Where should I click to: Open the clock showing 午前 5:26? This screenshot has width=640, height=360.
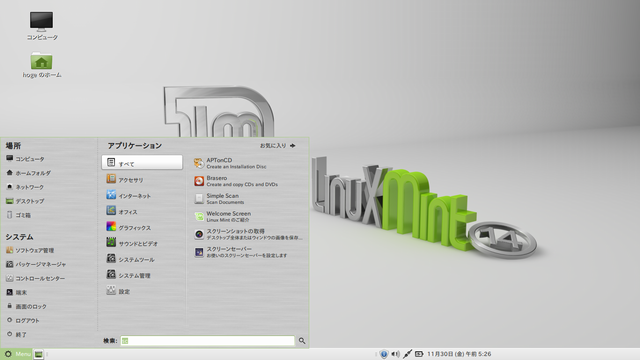tap(459, 354)
